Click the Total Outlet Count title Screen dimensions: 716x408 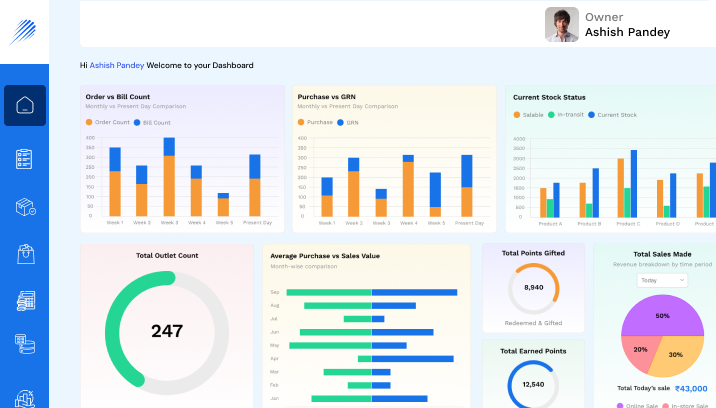click(x=167, y=255)
